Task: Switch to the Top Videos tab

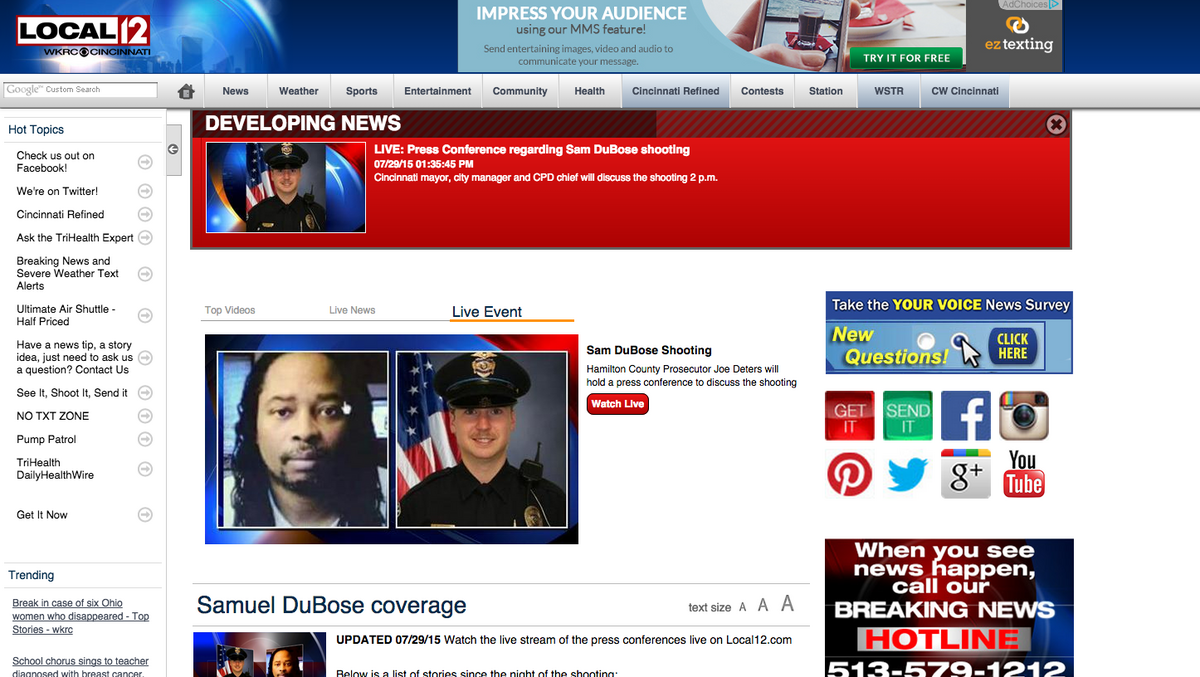Action: coord(230,310)
